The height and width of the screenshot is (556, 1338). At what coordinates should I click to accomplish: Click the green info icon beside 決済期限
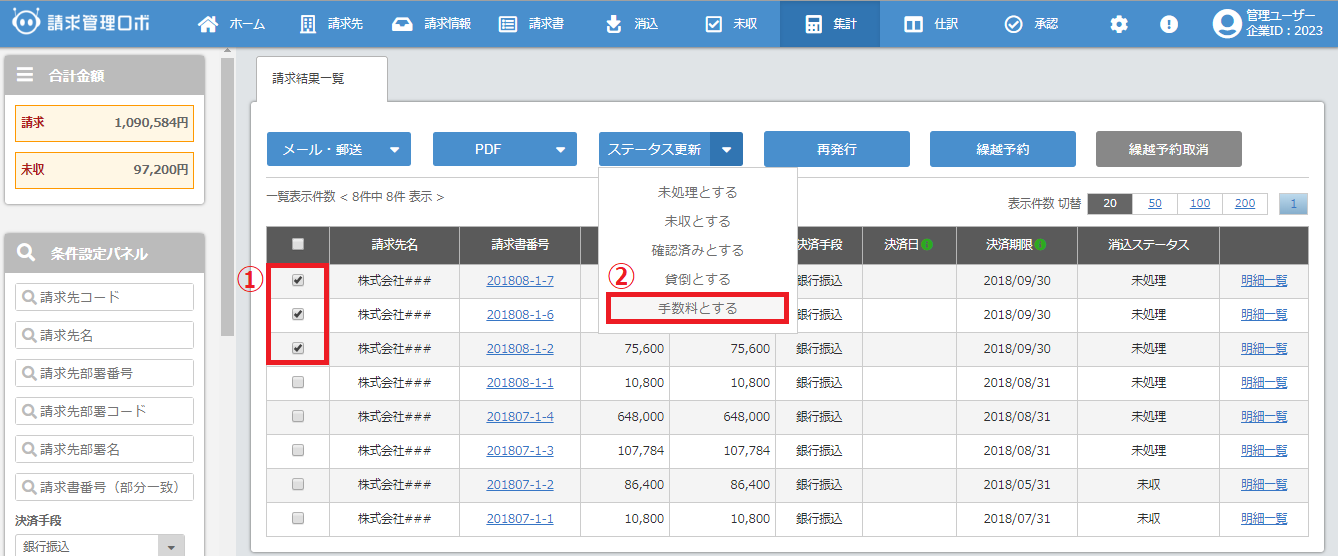(1041, 245)
